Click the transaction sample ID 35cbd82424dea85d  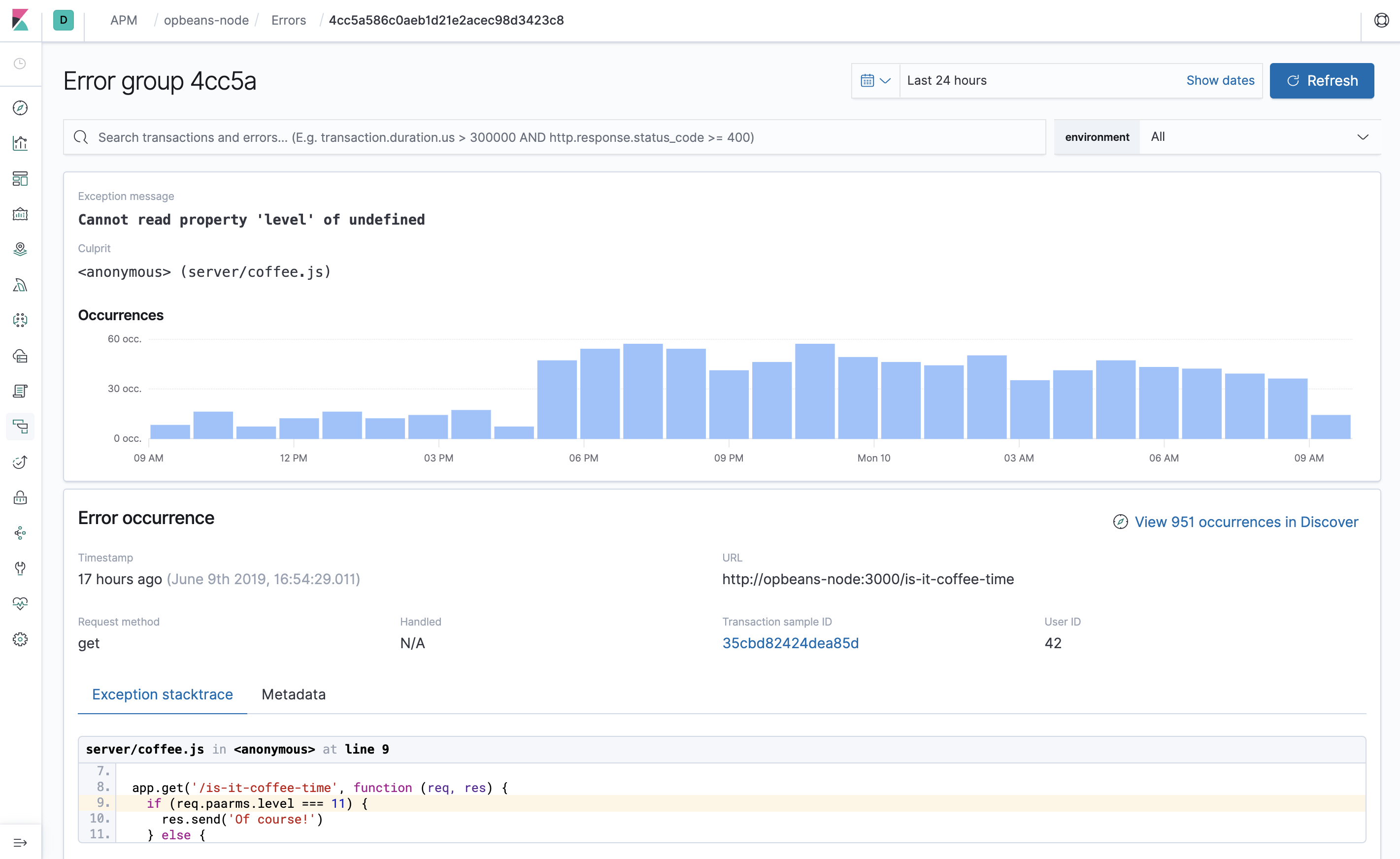coord(790,643)
